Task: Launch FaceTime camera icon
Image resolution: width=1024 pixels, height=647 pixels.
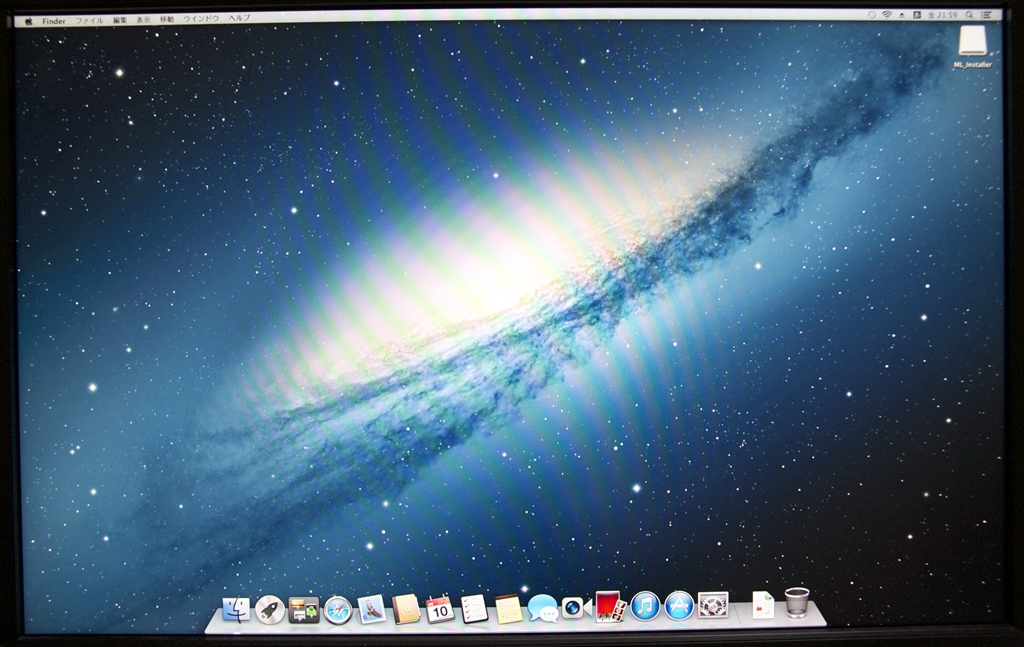Action: click(x=576, y=608)
